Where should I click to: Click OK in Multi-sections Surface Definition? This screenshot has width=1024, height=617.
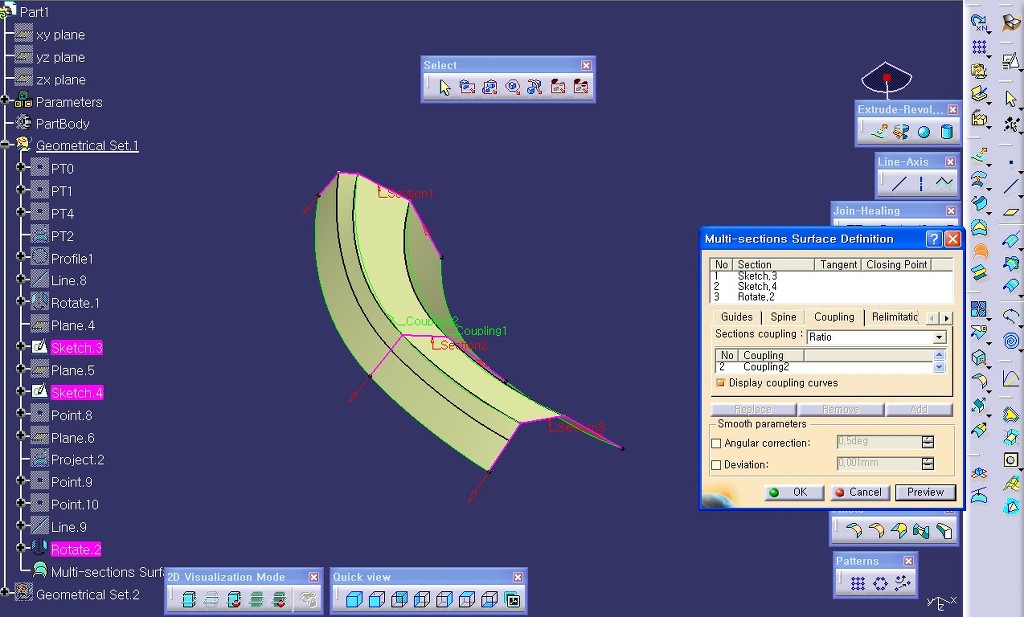pyautogui.click(x=793, y=492)
